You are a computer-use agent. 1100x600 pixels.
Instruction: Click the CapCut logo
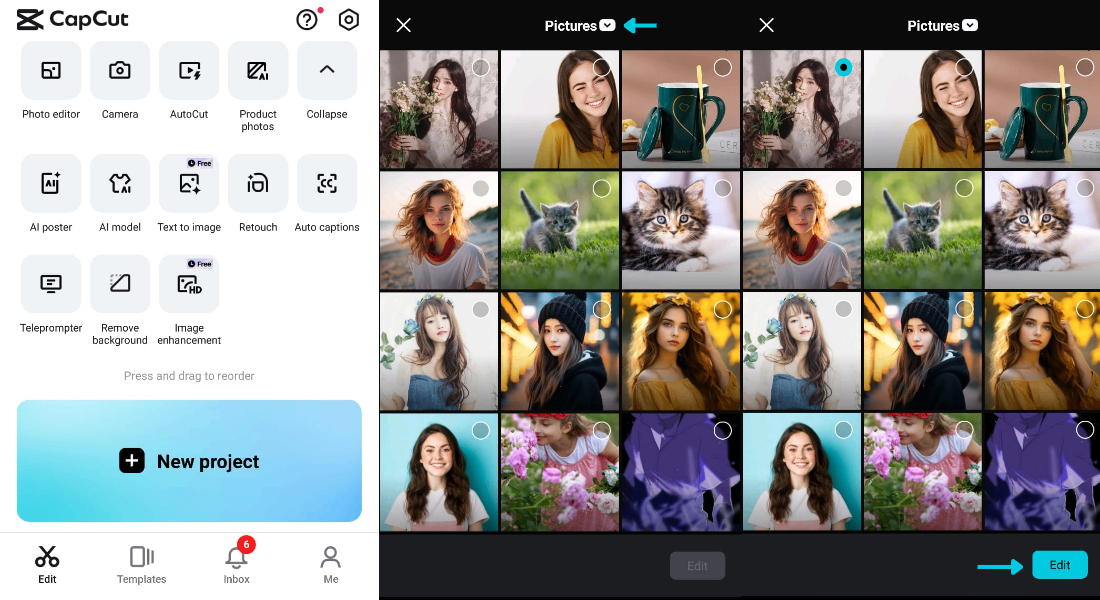tap(72, 20)
